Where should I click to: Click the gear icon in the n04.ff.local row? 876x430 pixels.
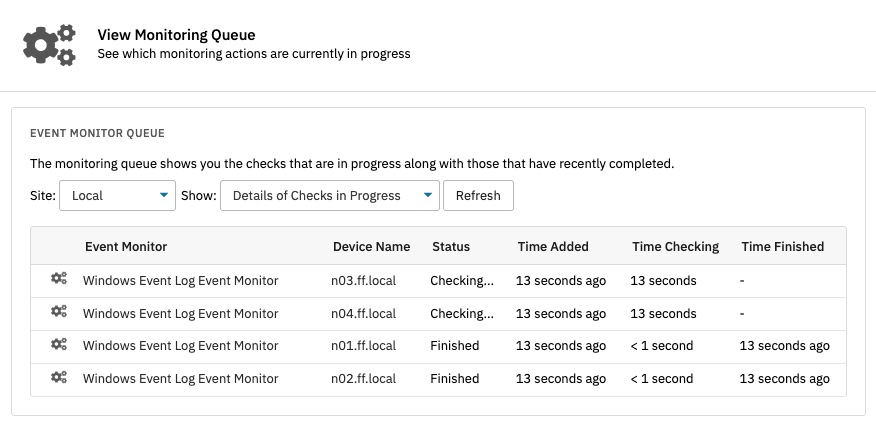point(59,313)
